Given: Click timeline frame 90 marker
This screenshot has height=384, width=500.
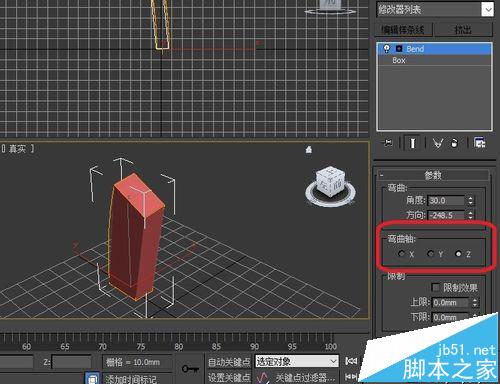Looking at the screenshot, I should [x=255, y=347].
